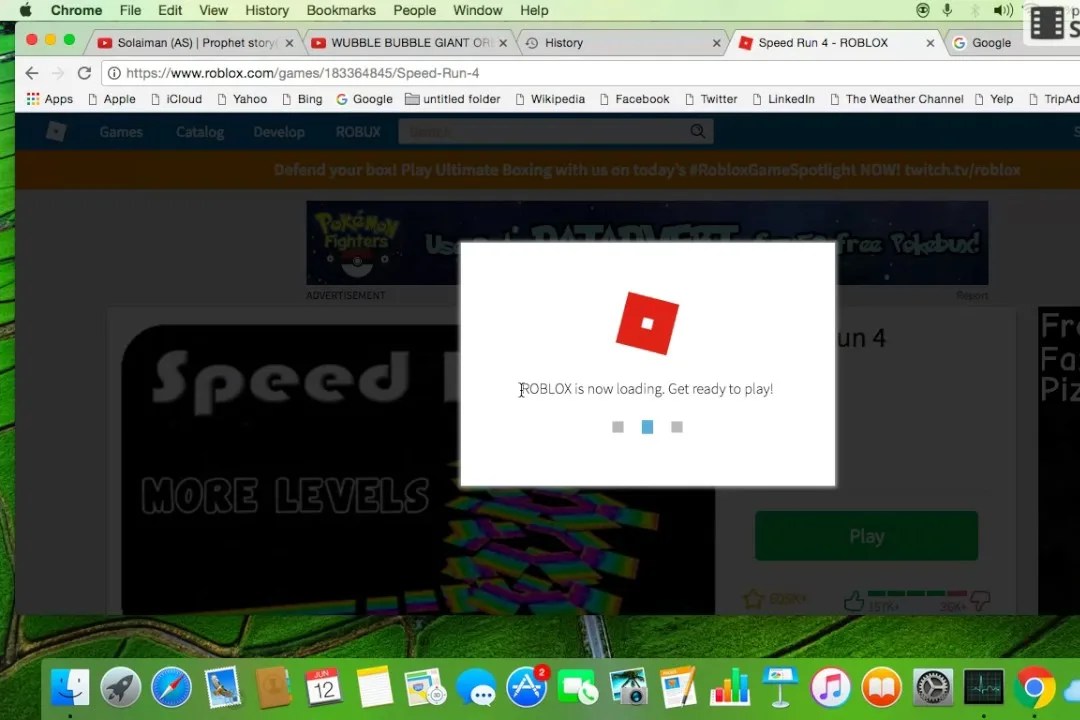Click the thumbs down dislike icon
Screen dimensions: 1080x720
(980, 601)
